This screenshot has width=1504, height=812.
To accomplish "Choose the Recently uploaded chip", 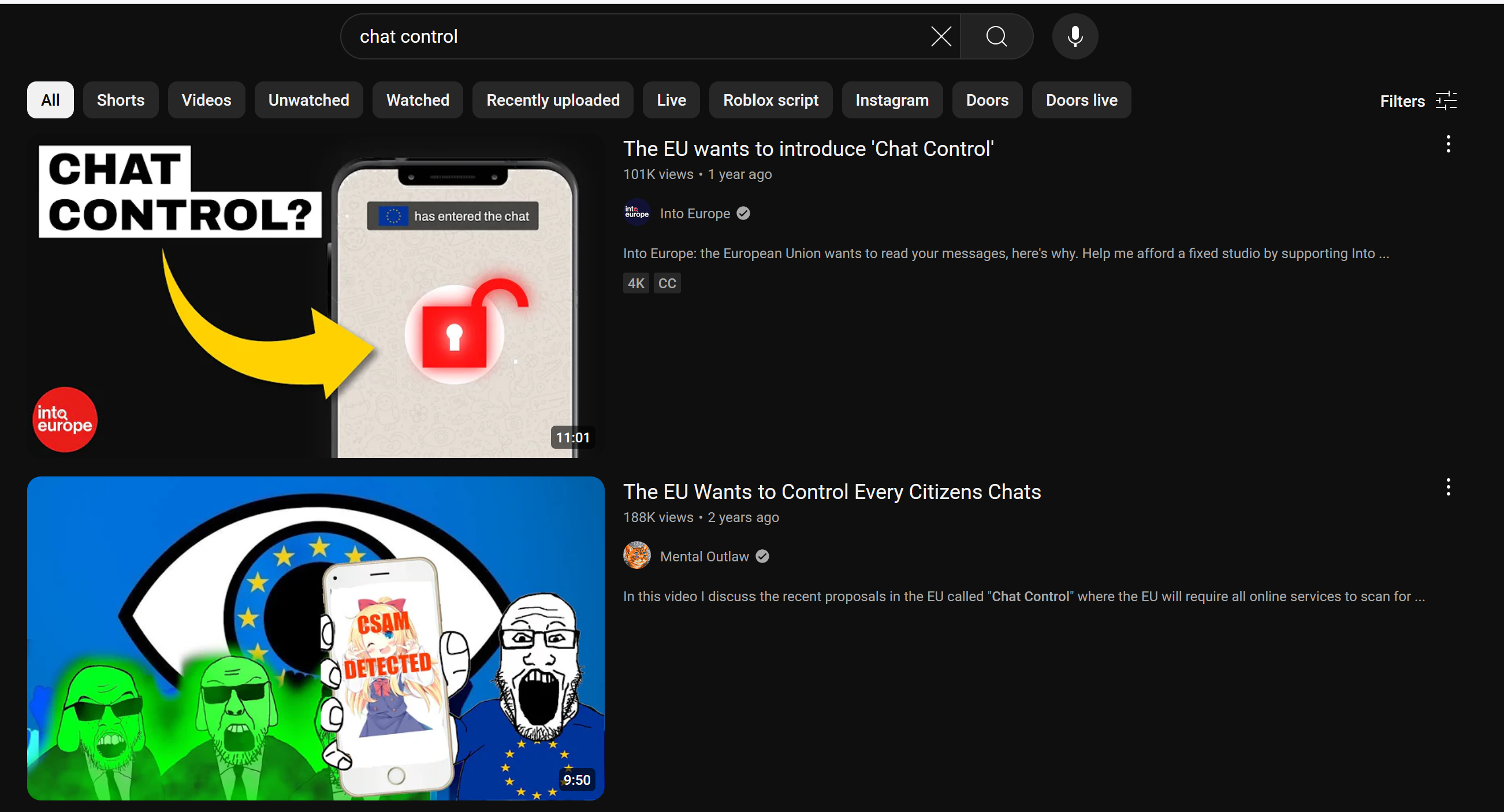I will [x=553, y=100].
